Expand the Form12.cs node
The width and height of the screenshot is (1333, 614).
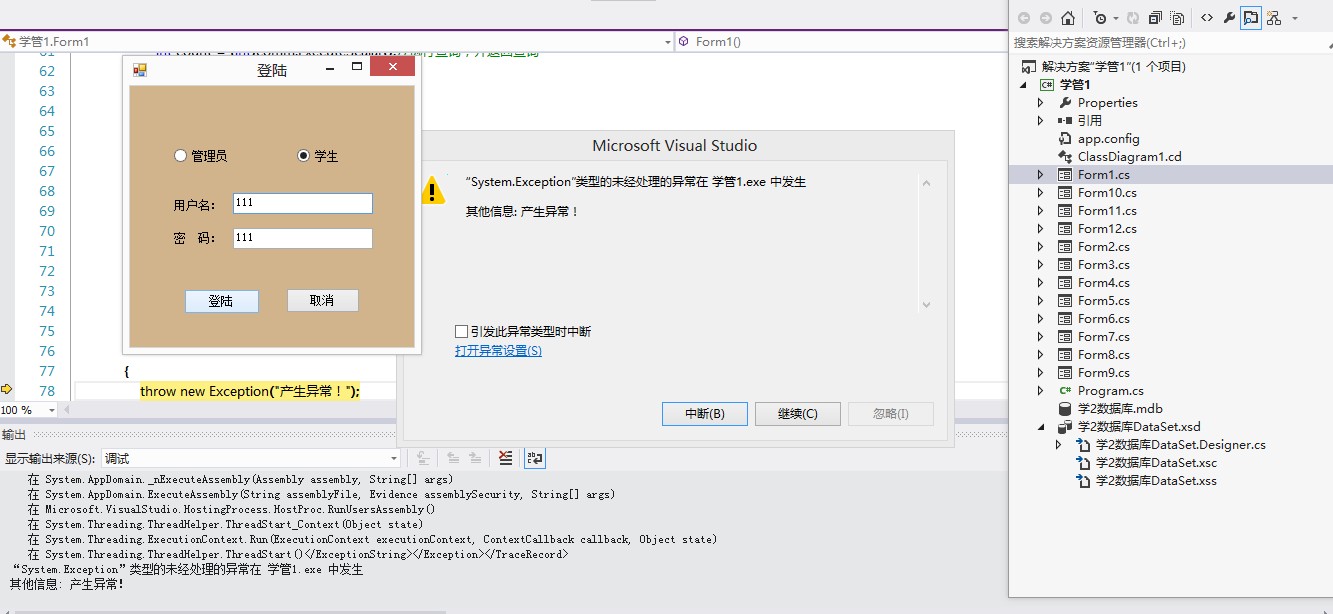(1040, 229)
